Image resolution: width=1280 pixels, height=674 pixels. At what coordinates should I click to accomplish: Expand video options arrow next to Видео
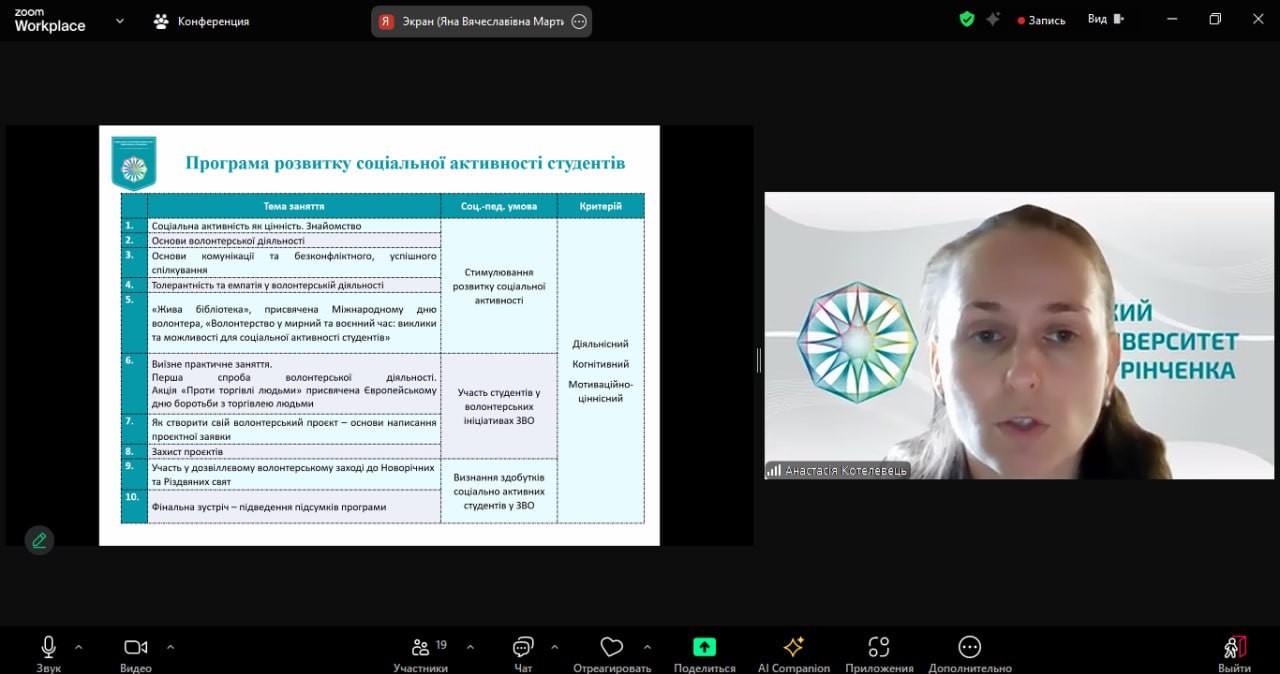click(169, 647)
